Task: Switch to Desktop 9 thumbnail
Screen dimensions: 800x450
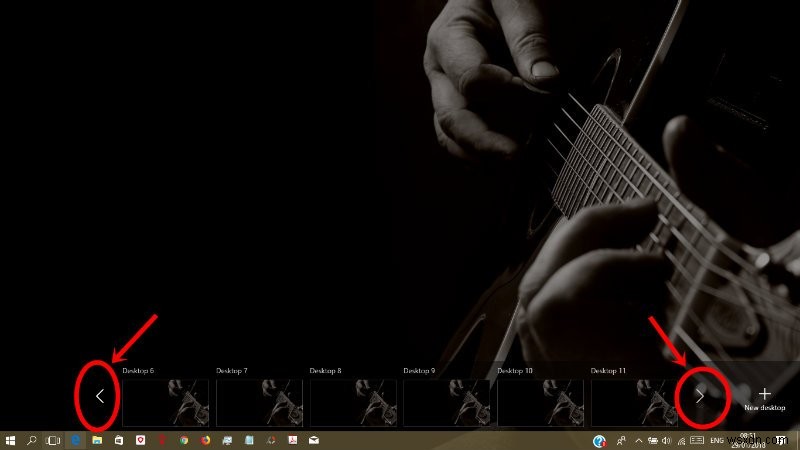Action: [446, 403]
